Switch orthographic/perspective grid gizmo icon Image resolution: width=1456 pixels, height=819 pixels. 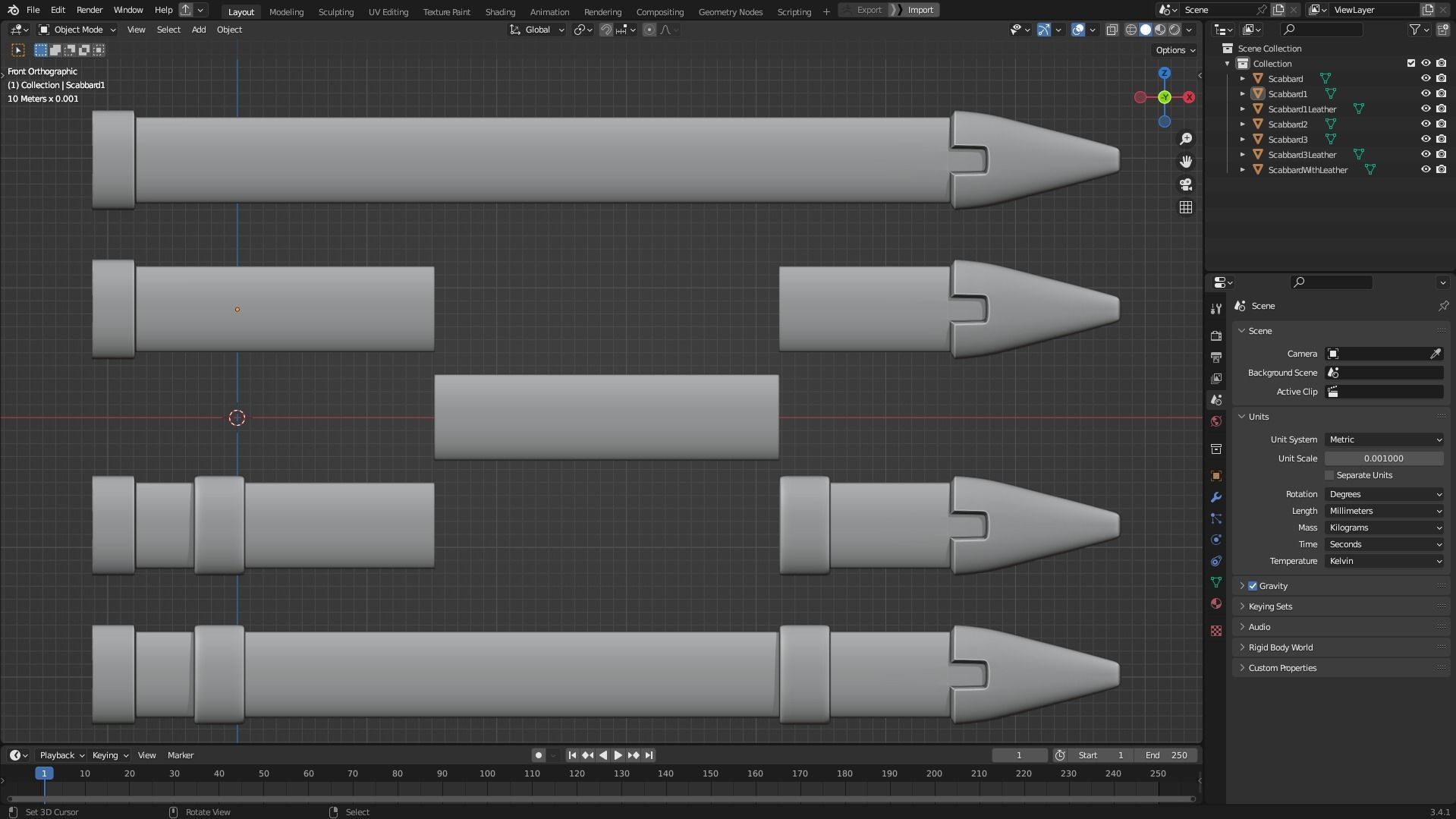(1185, 207)
